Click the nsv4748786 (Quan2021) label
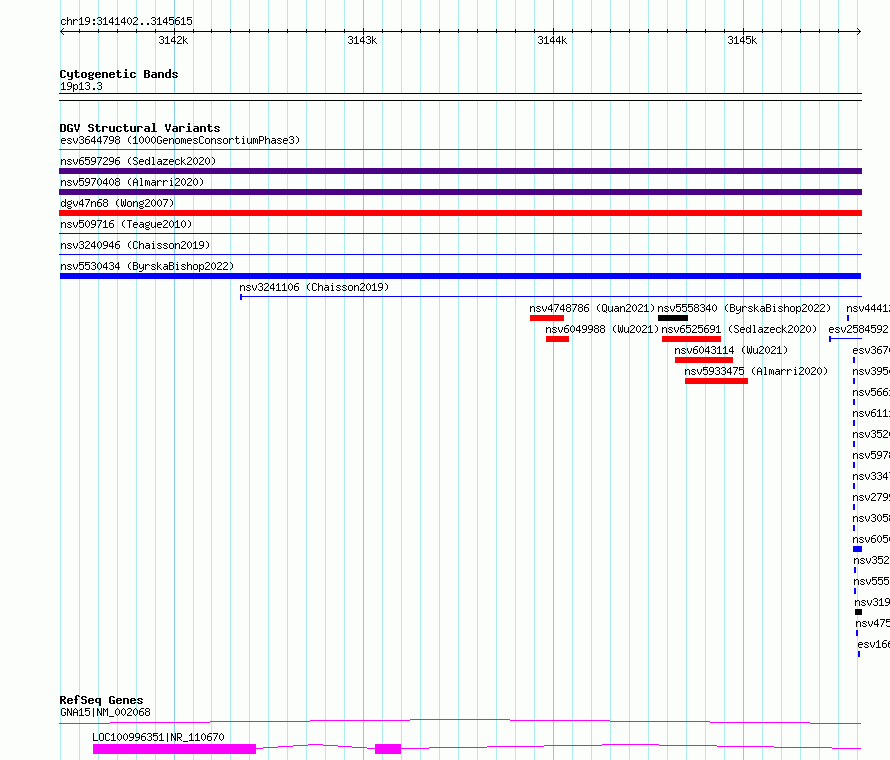 click(592, 308)
